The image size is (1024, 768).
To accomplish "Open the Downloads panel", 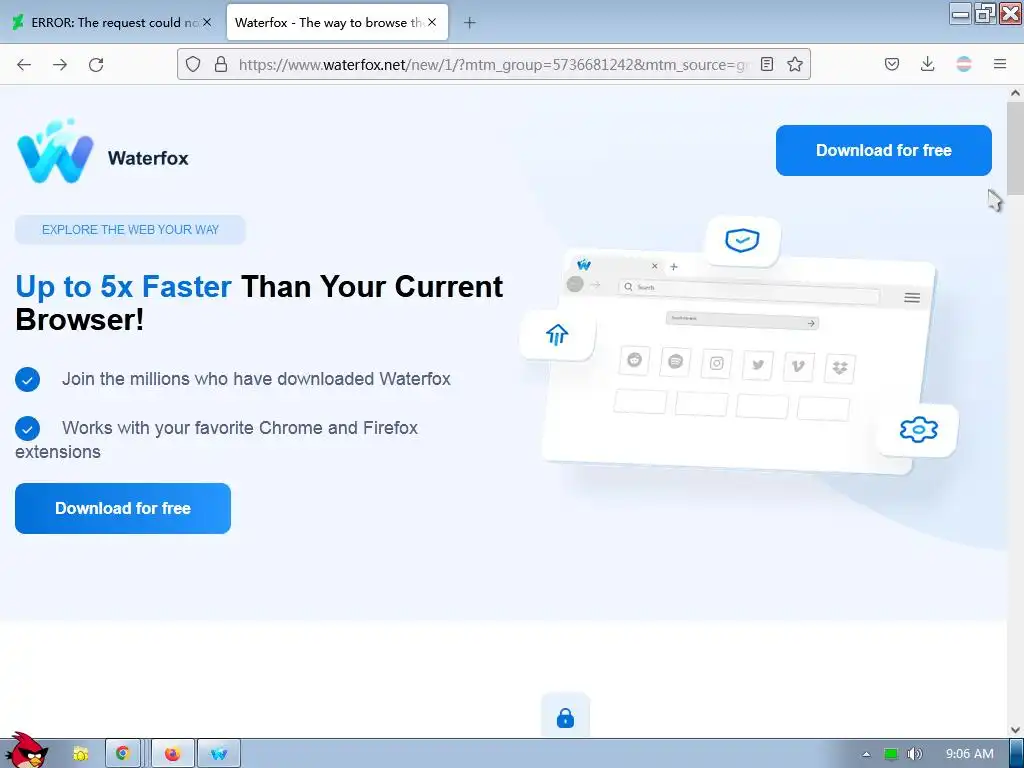I will [927, 64].
